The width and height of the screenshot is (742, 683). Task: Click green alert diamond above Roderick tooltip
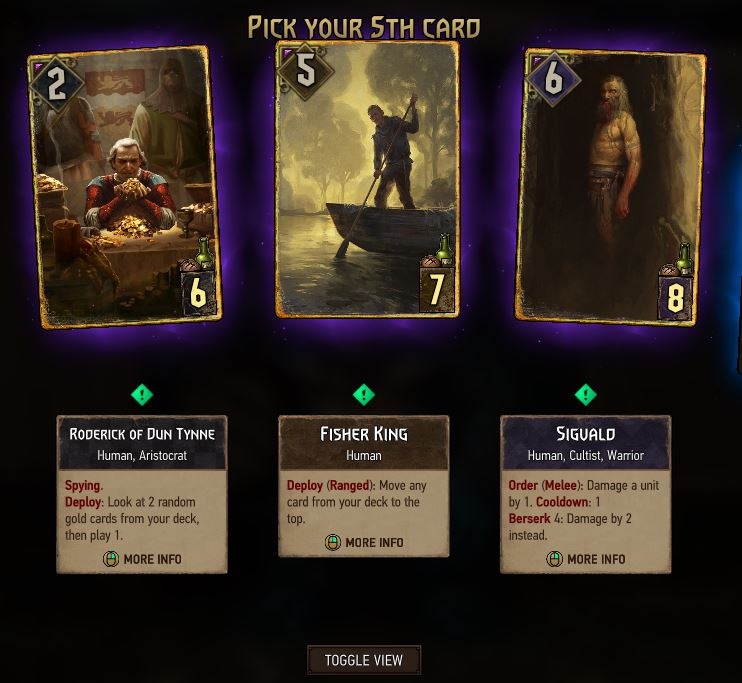tap(142, 394)
